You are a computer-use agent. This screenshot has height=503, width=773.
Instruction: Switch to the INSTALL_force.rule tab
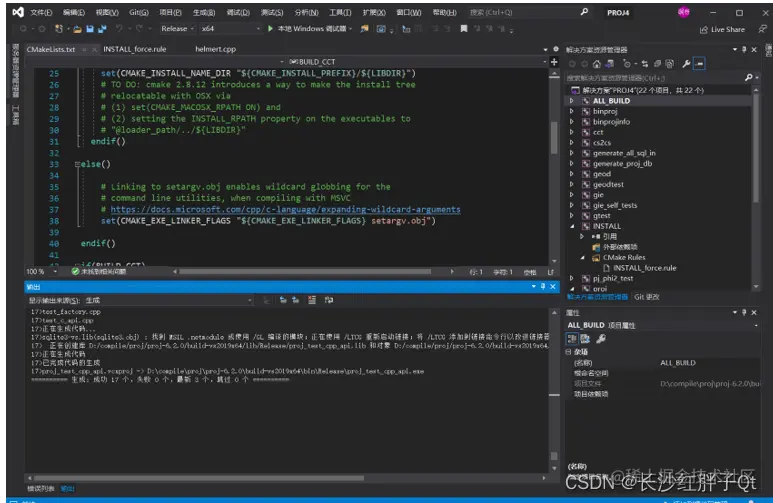pos(135,49)
